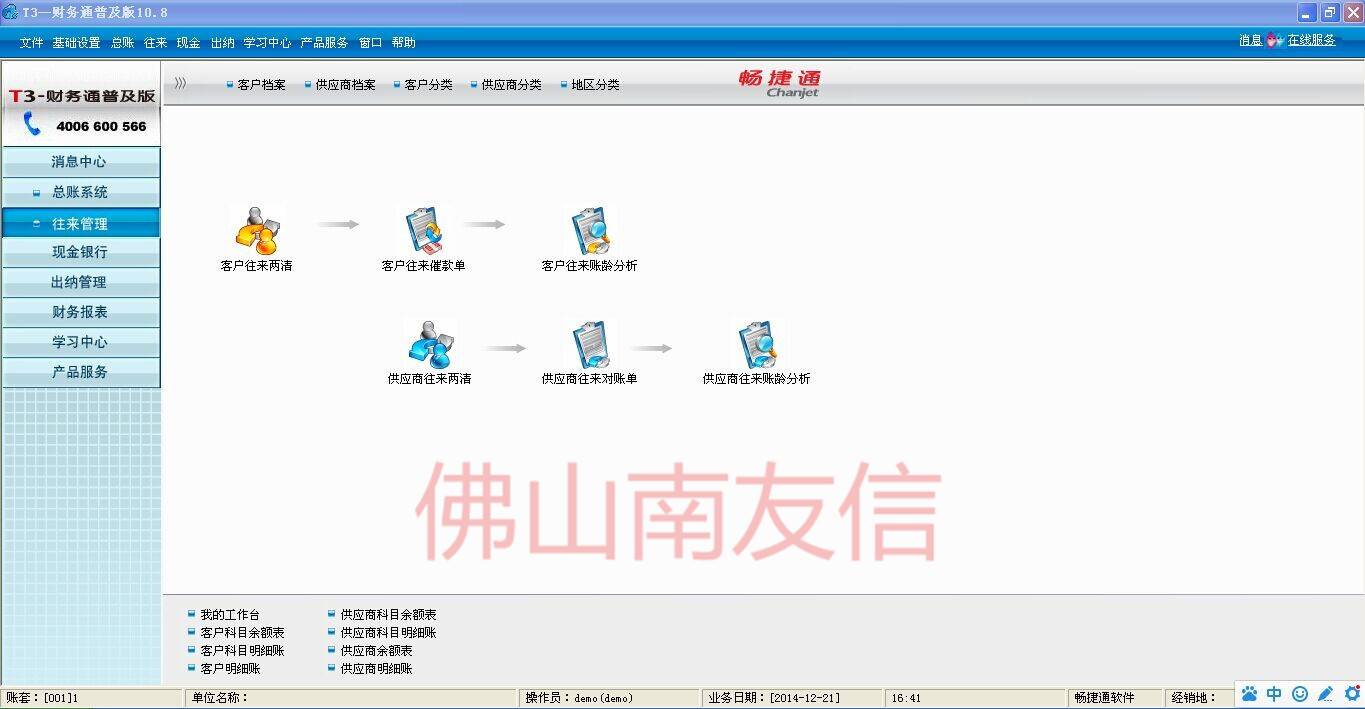Open the 产品服务 menu
Viewport: 1365px width, 709px height.
point(325,43)
